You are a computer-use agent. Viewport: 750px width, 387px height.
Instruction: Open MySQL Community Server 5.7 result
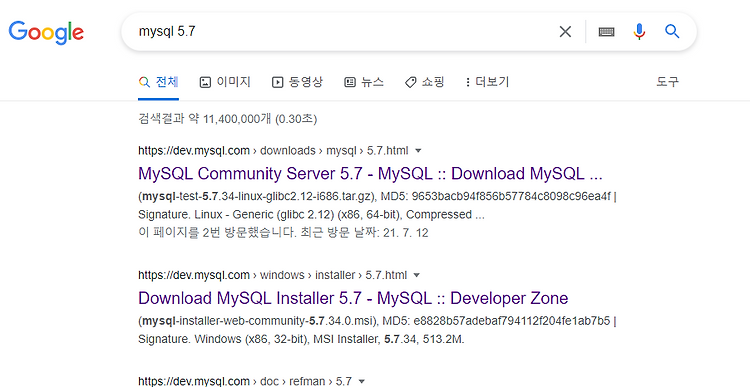[x=370, y=174]
